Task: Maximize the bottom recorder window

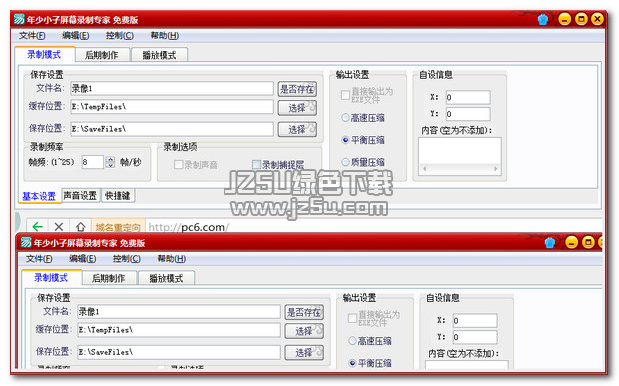Action: [588, 242]
